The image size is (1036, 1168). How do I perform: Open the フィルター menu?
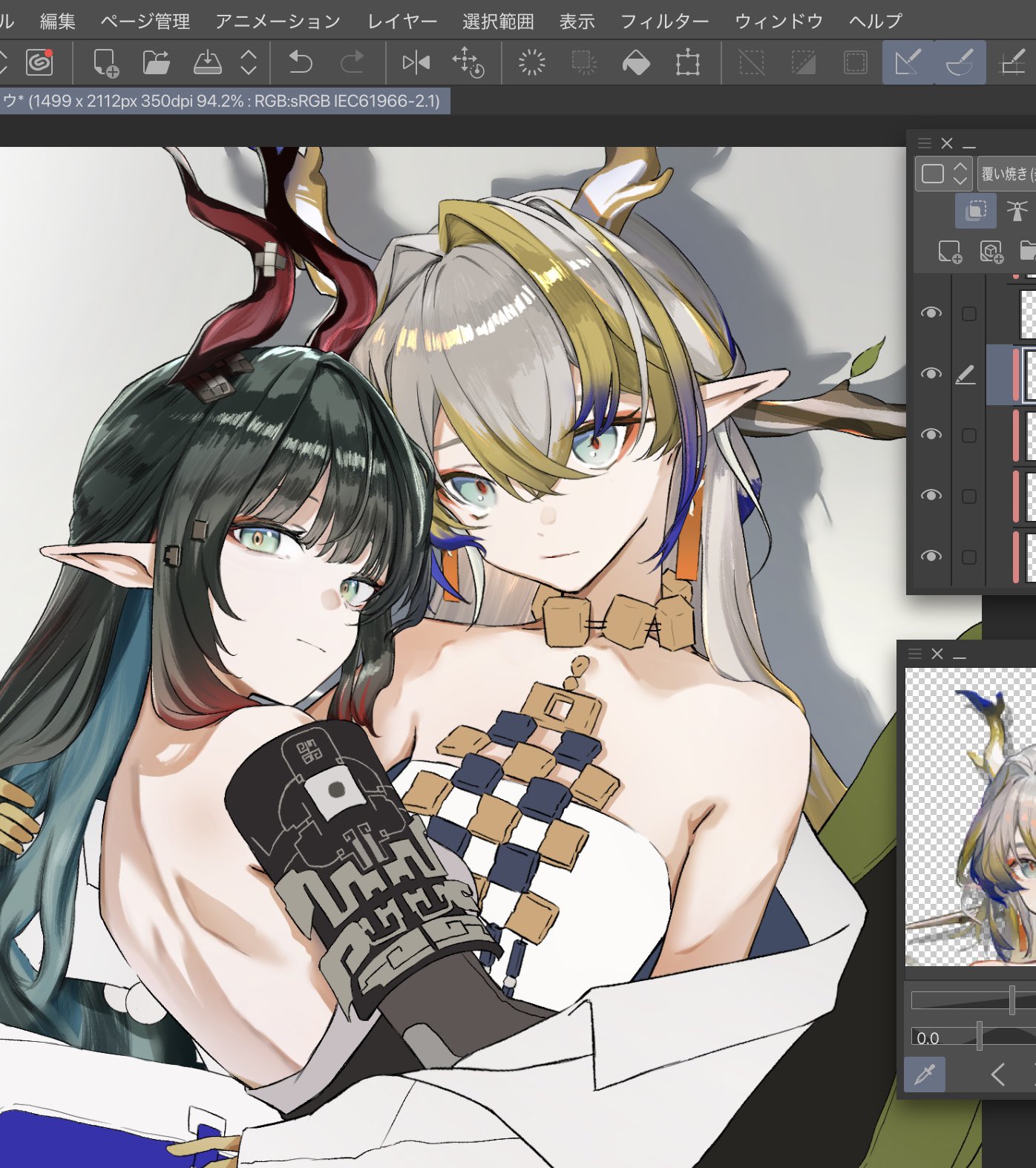point(665,22)
